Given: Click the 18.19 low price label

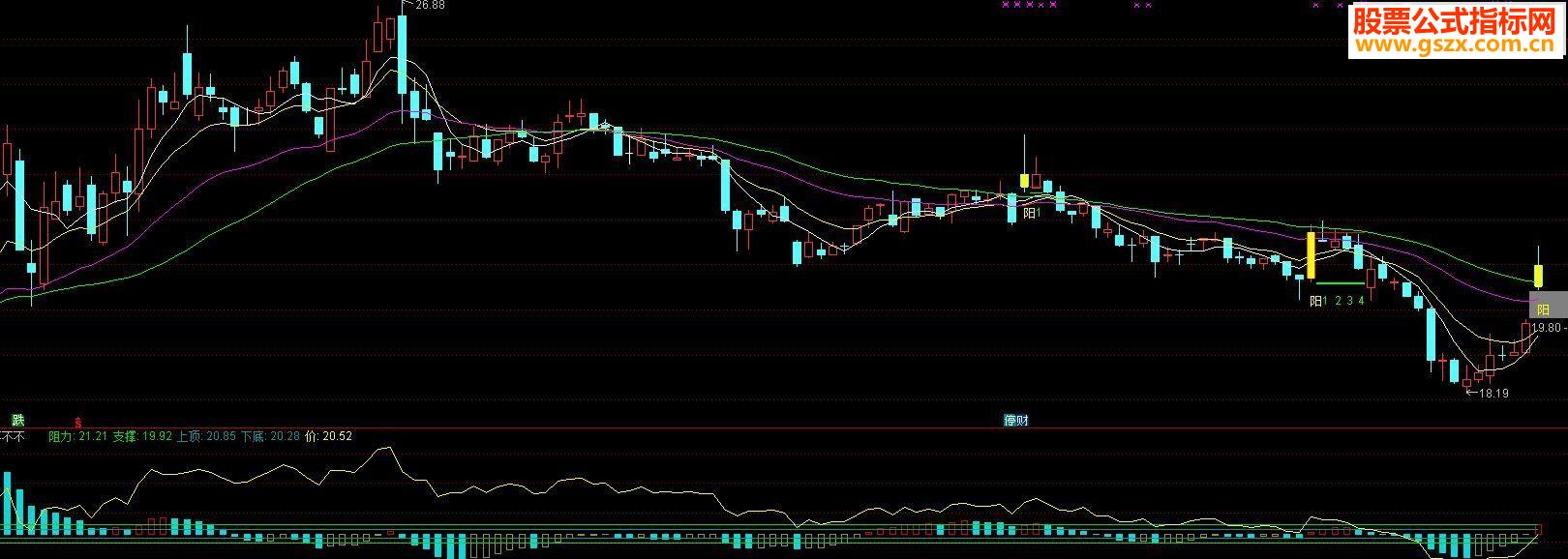Looking at the screenshot, I should pos(1494,394).
